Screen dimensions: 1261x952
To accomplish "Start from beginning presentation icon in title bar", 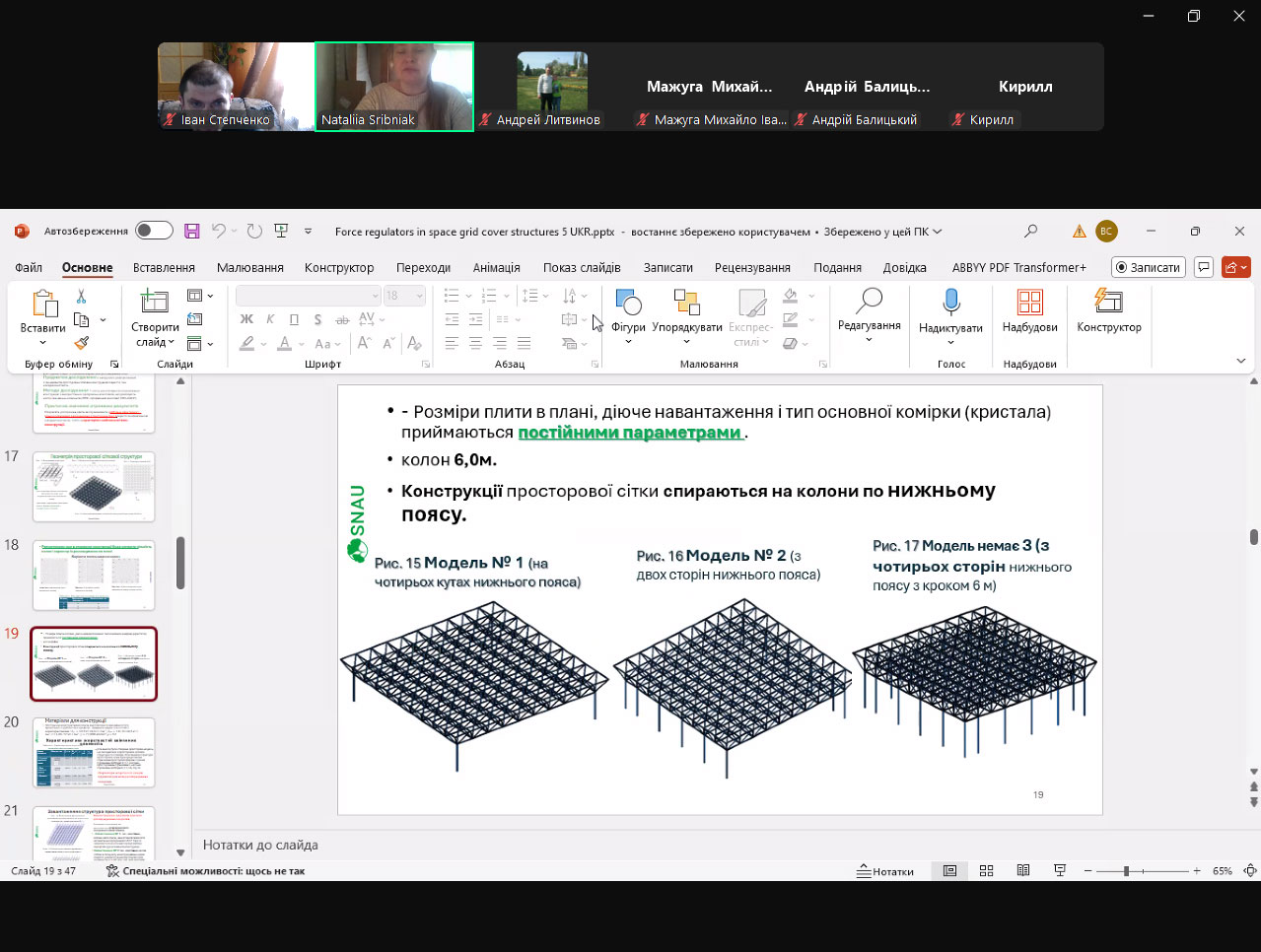I will (x=281, y=232).
